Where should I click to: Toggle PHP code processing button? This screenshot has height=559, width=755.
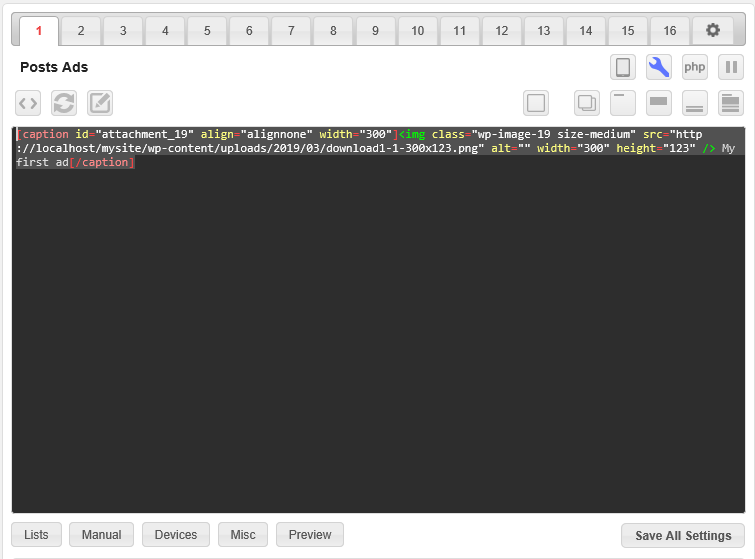(x=695, y=68)
